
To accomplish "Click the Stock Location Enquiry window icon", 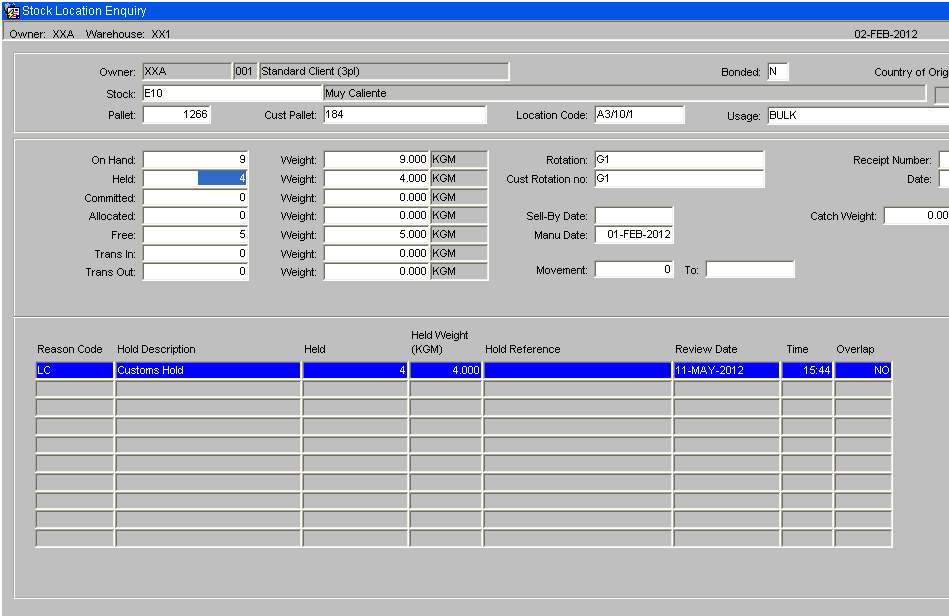I will click(11, 11).
